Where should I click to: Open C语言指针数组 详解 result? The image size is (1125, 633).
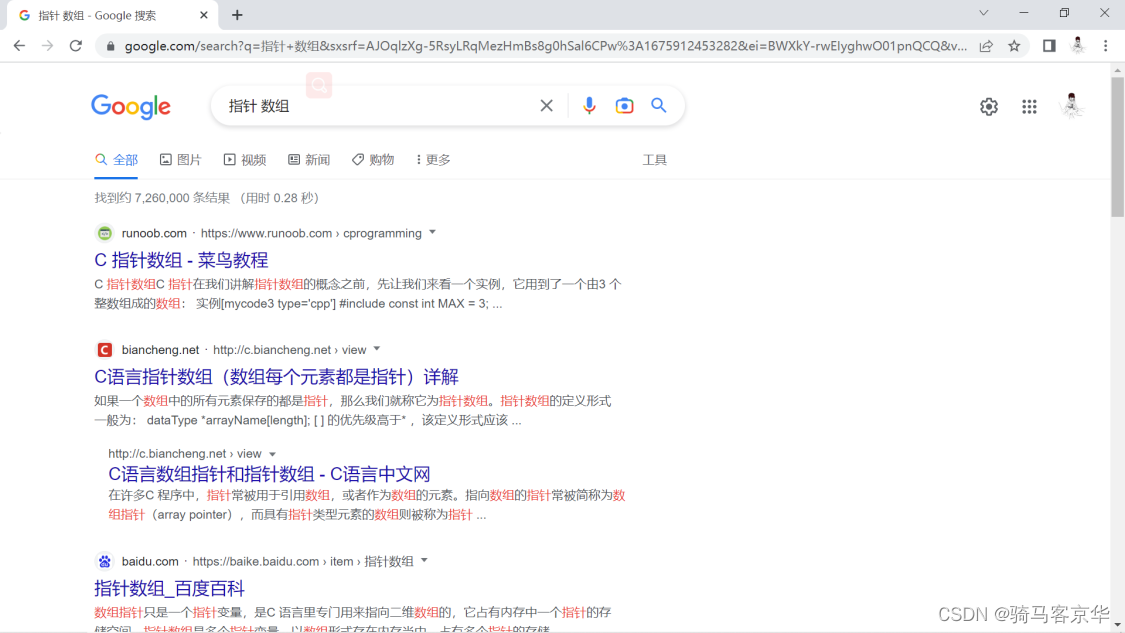pyautogui.click(x=276, y=377)
